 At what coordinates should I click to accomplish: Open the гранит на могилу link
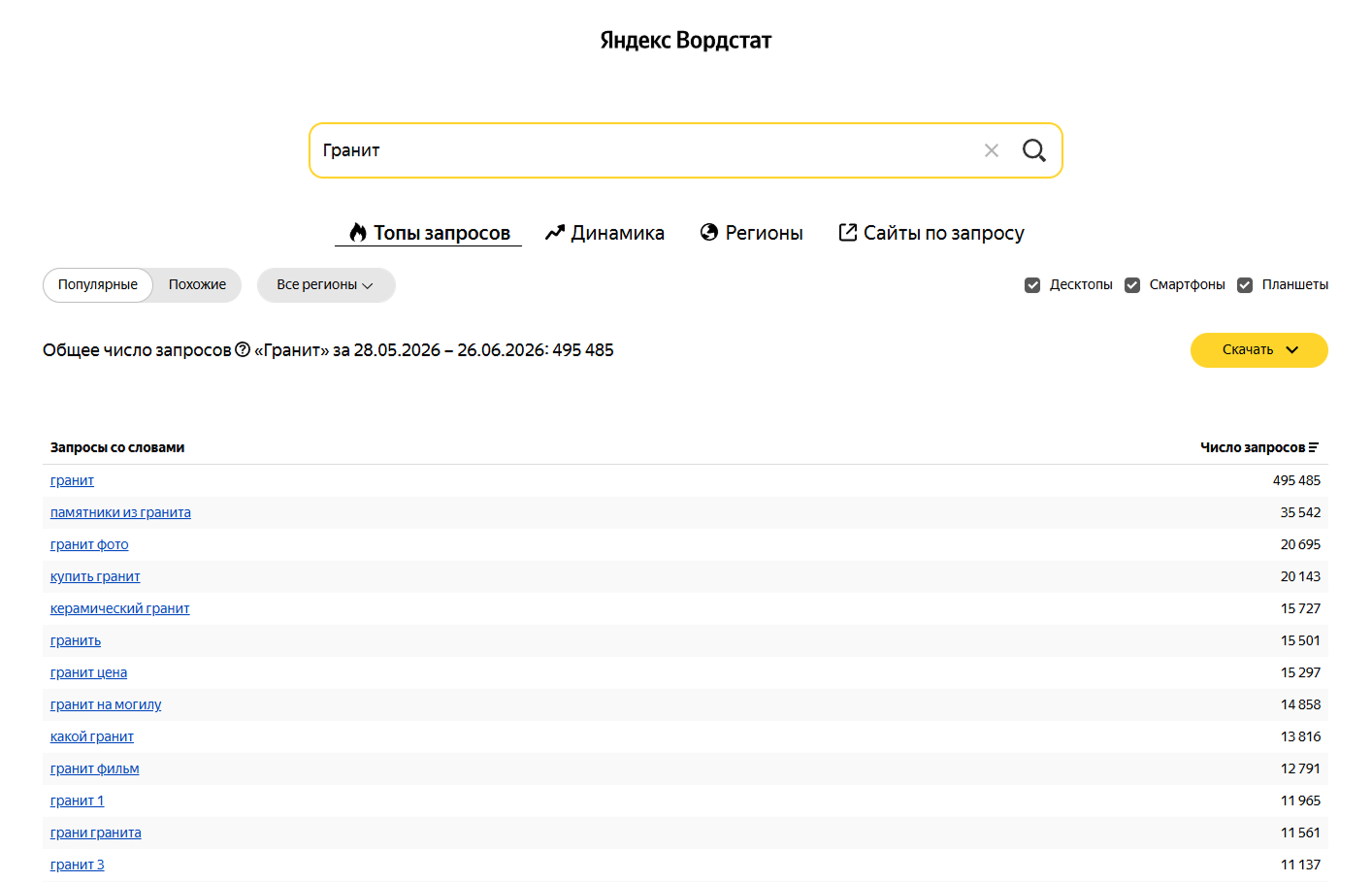(106, 704)
